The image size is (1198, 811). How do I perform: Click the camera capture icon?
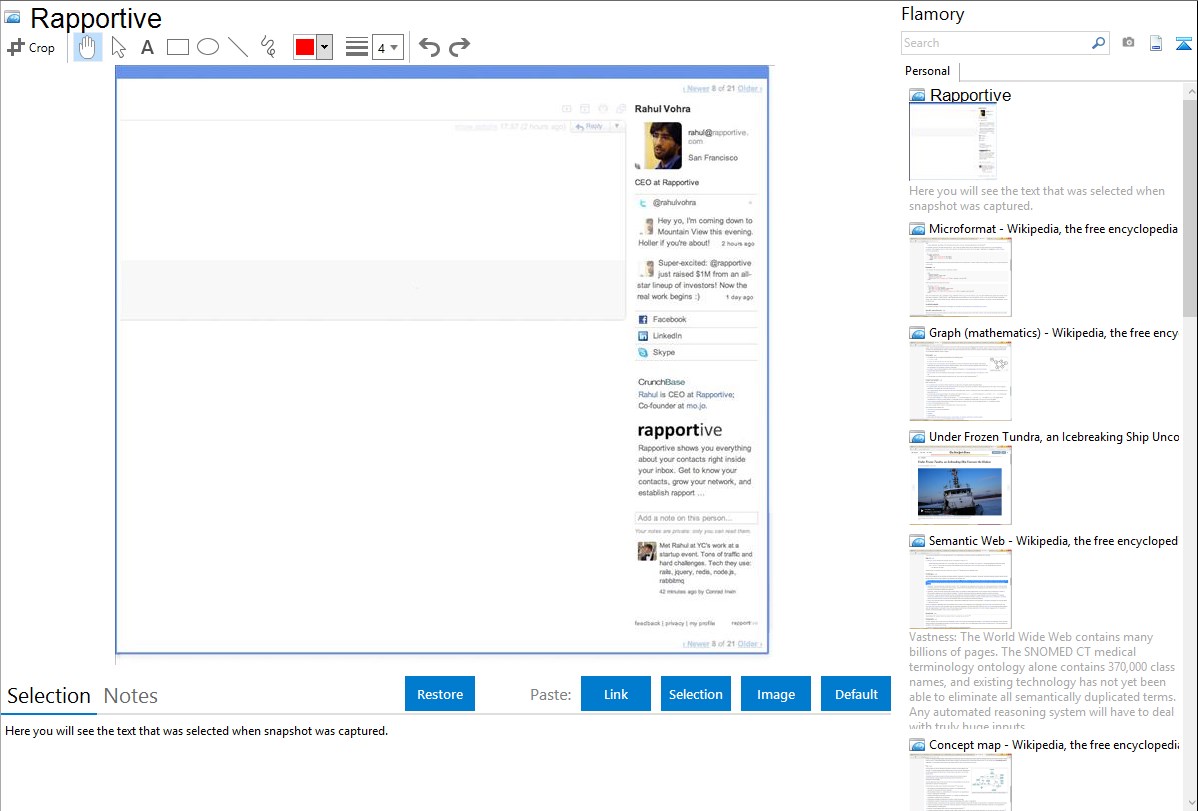[x=1128, y=43]
